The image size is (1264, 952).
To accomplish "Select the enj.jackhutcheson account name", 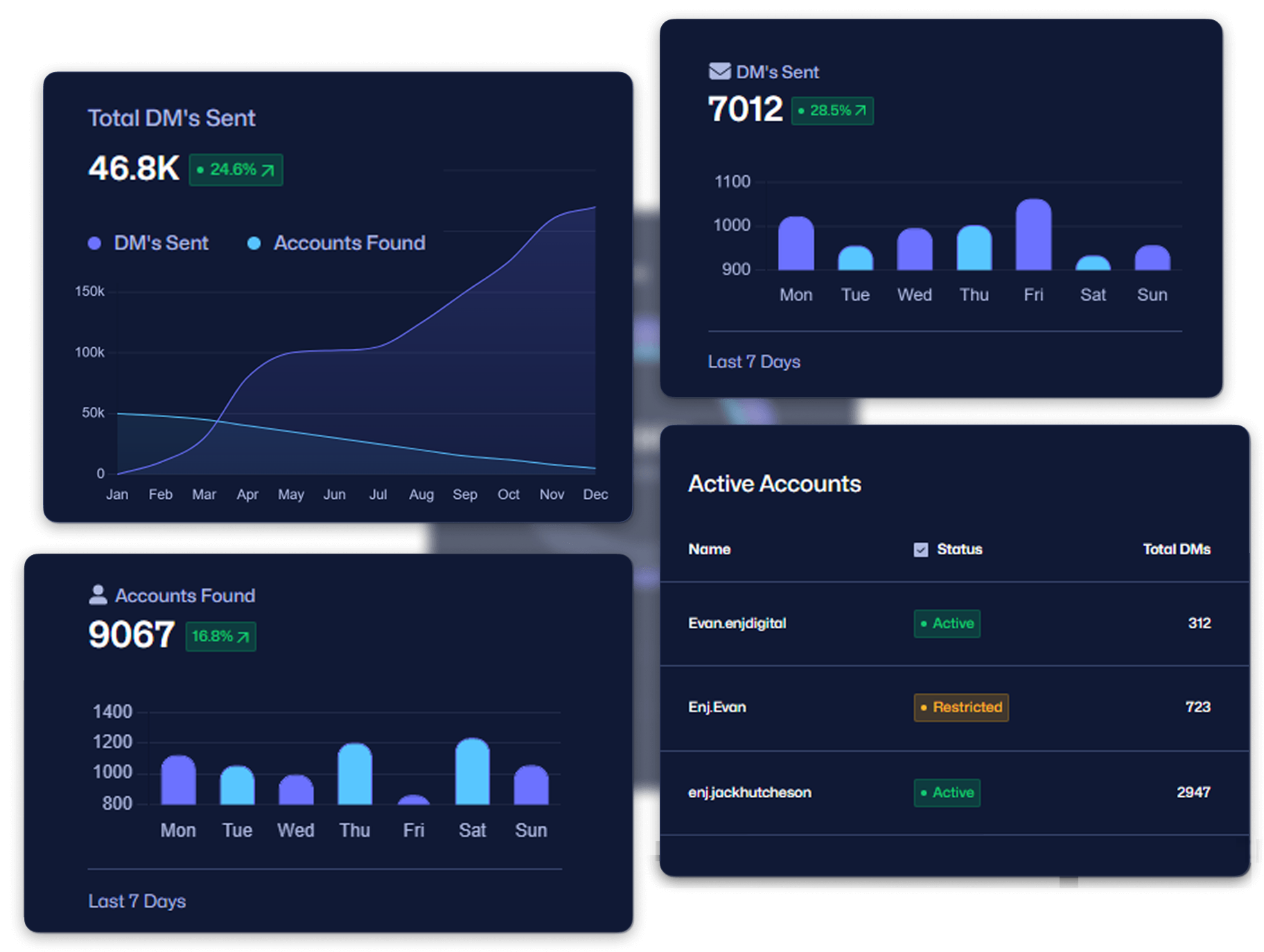I will (749, 793).
